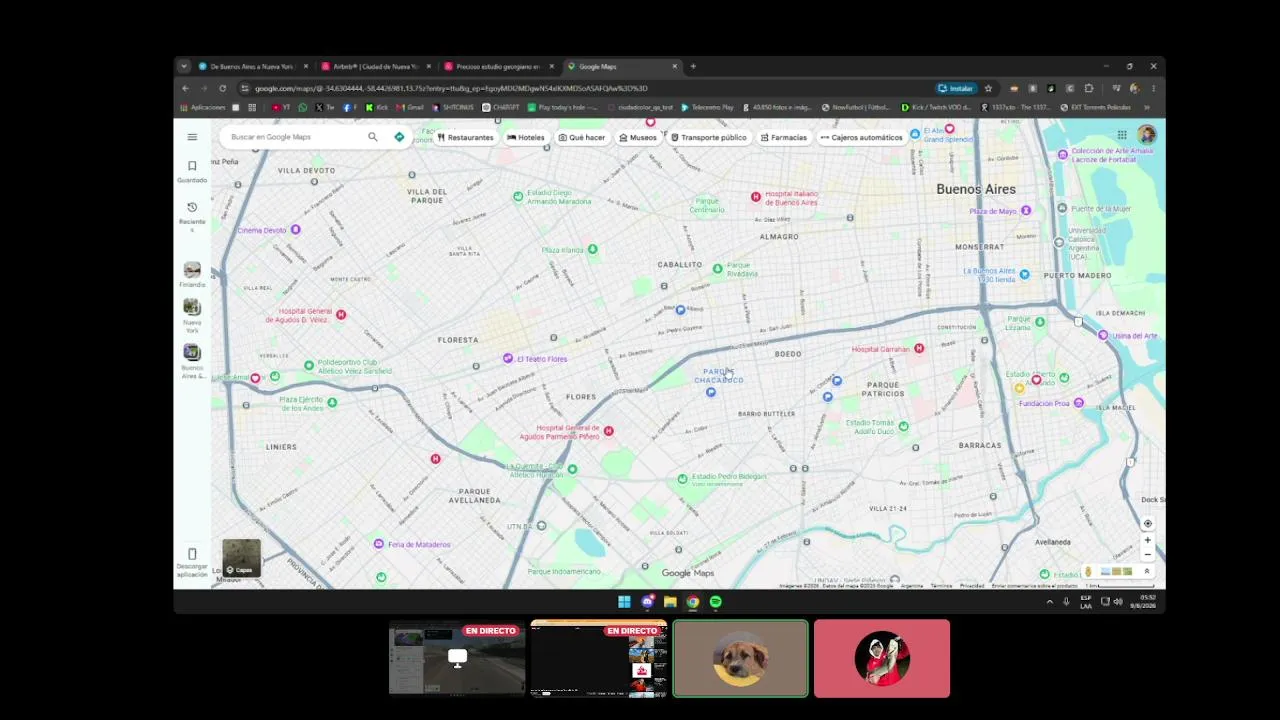Select the red avatar participant tile
This screenshot has width=1280, height=720.
(x=882, y=658)
